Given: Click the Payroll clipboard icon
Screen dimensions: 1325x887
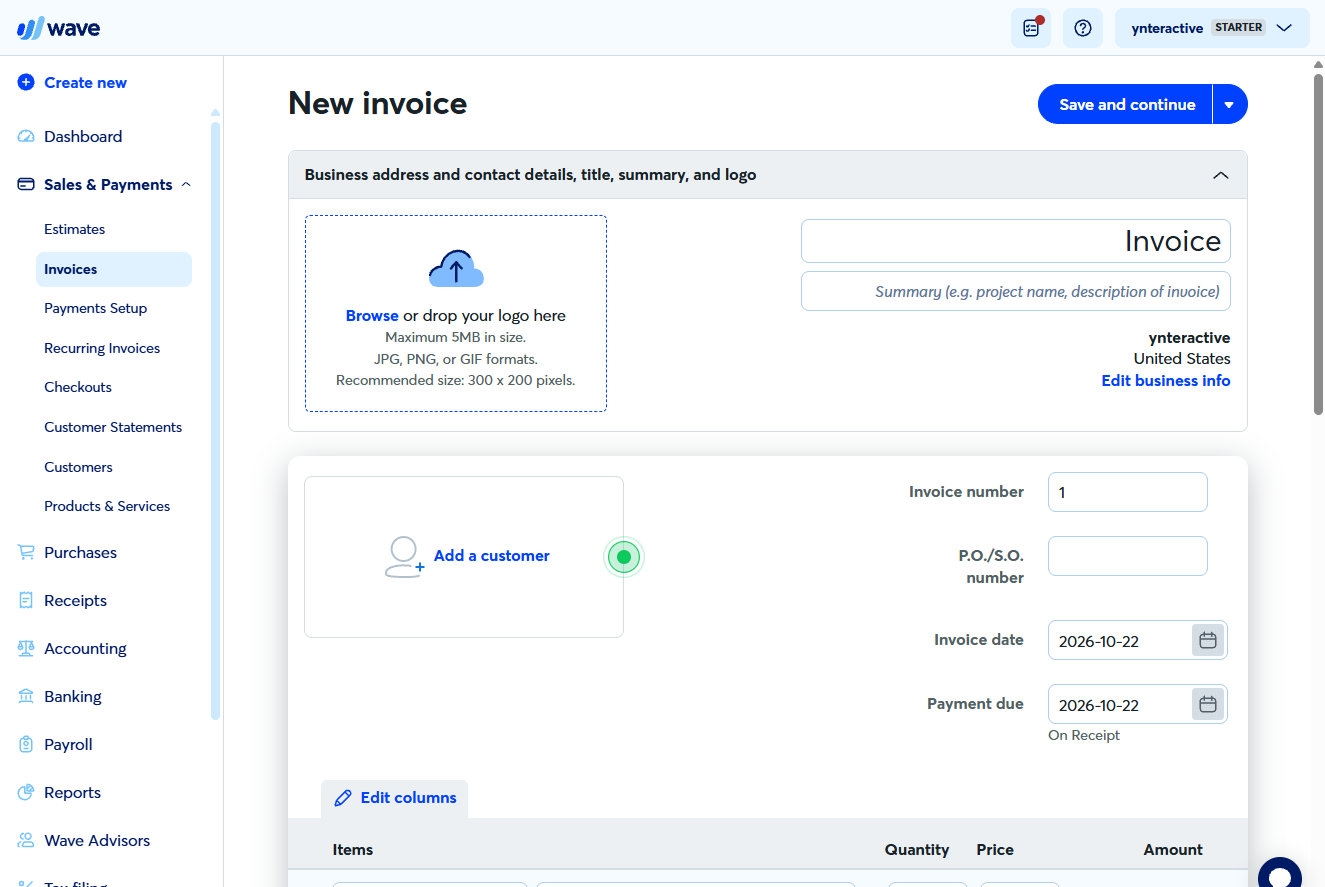Looking at the screenshot, I should click(26, 745).
